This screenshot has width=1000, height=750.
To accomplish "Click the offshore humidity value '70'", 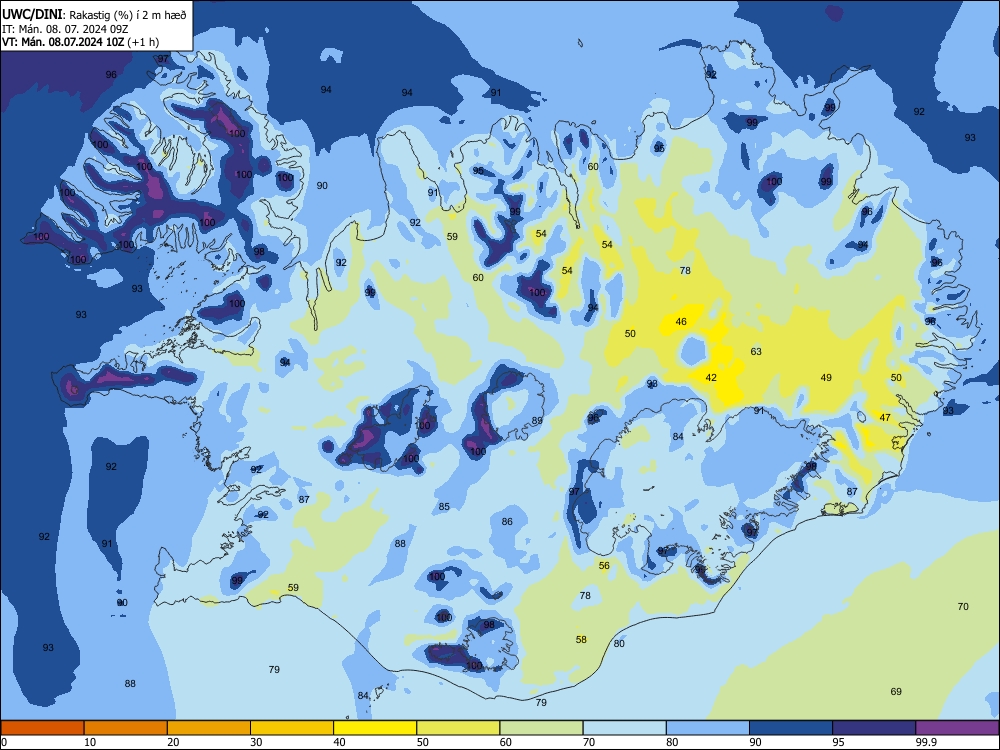I will pos(963,607).
